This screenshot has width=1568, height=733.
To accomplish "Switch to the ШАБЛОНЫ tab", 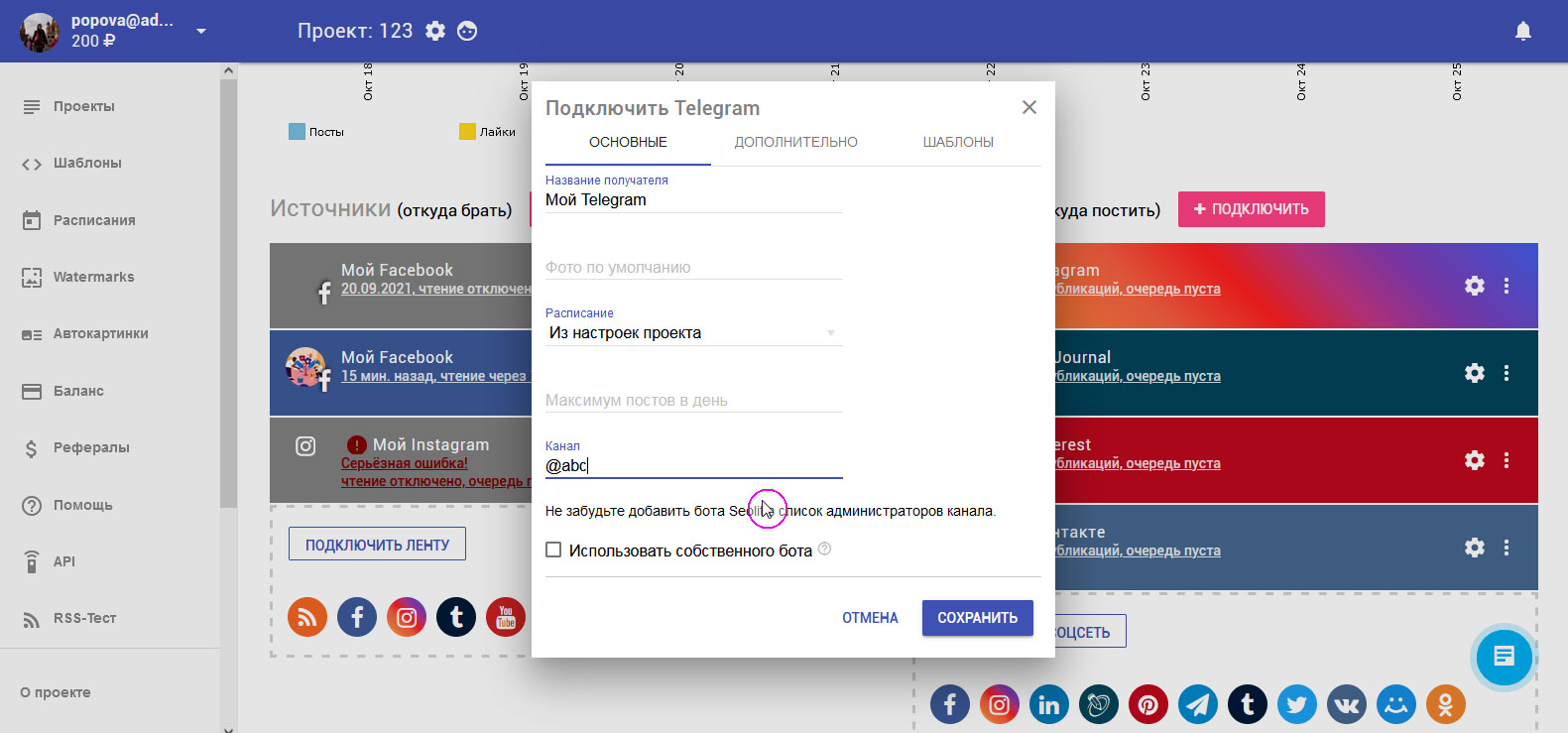I will (x=958, y=142).
